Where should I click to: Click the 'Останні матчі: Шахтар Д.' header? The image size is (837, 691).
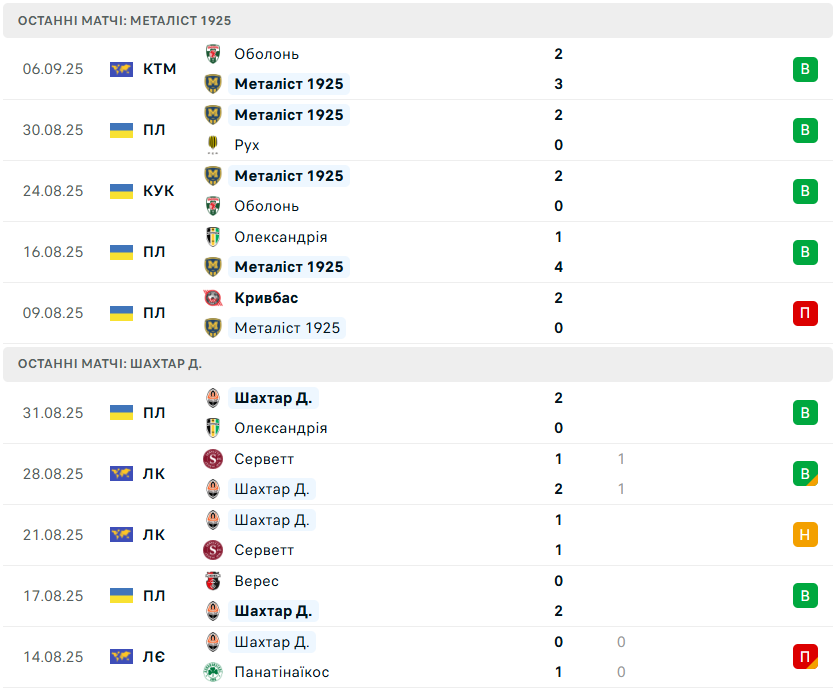click(110, 364)
